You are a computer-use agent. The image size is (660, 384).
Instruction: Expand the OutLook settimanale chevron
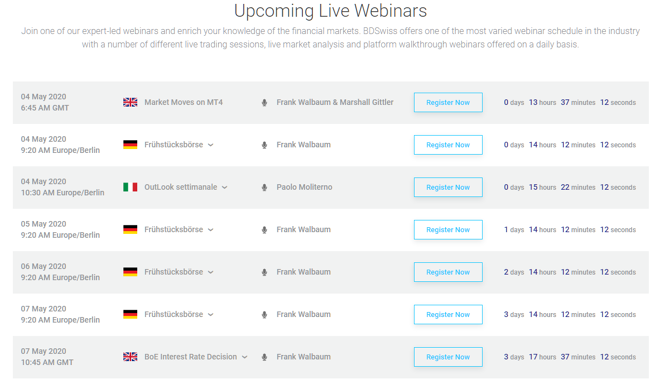[x=225, y=187]
